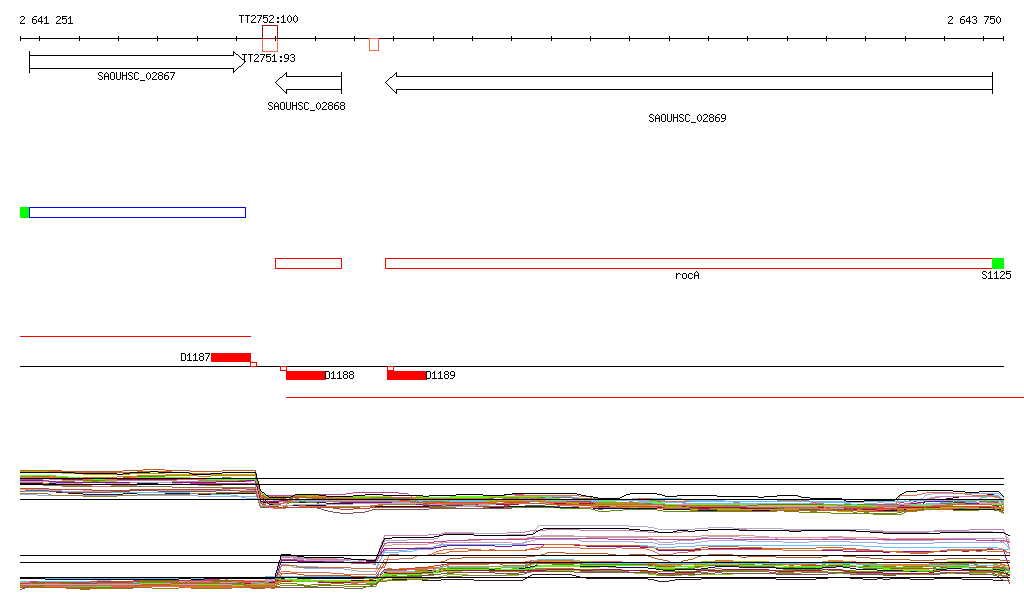Viewport: 1024px width, 611px height.
Task: Click the 2 641 251 start coordinate
Action: pos(46,20)
